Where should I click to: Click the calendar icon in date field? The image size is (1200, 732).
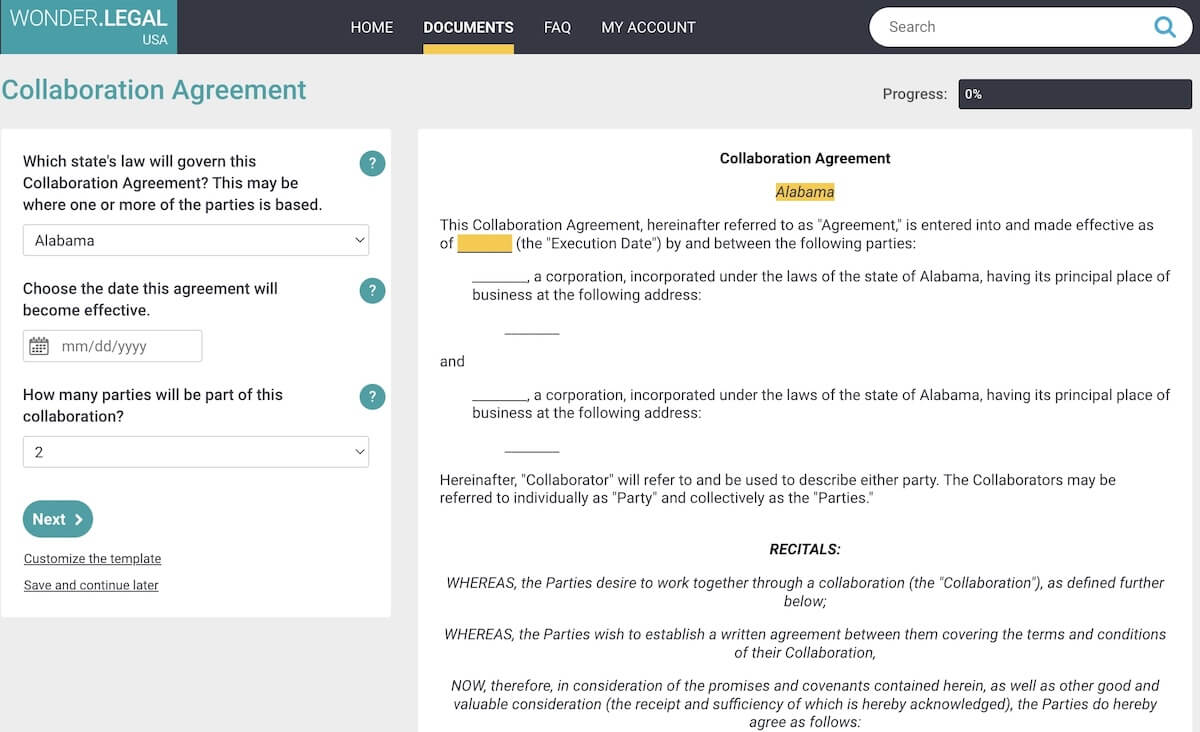click(39, 346)
